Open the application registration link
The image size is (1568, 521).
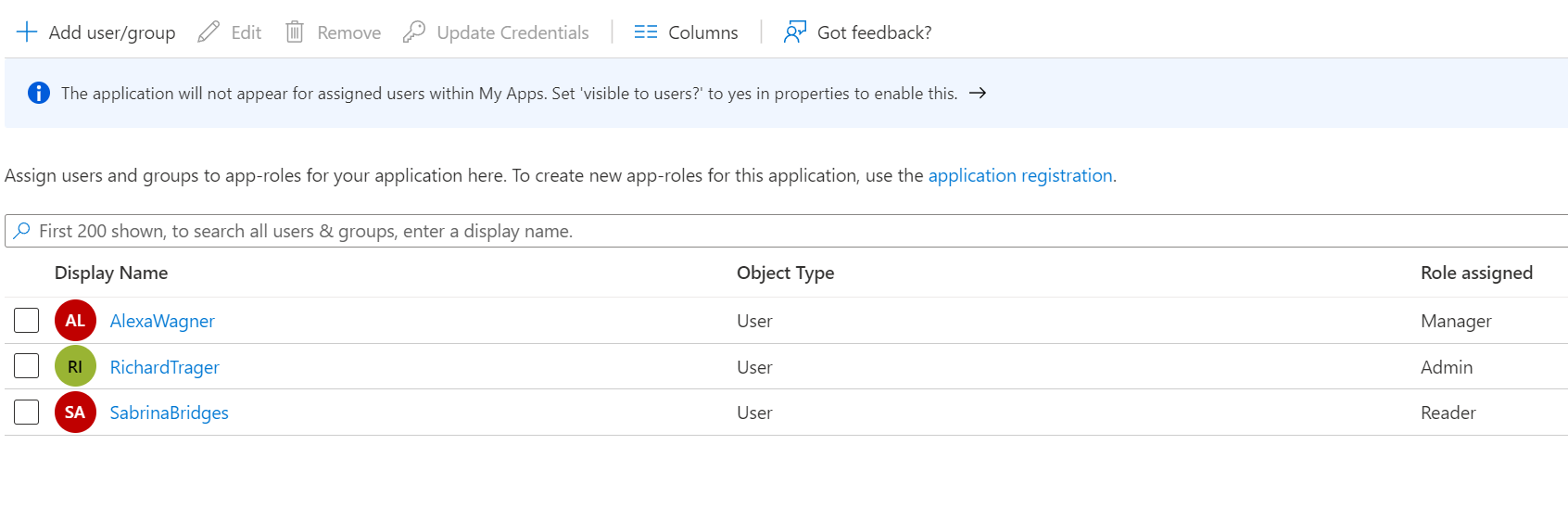[1019, 175]
